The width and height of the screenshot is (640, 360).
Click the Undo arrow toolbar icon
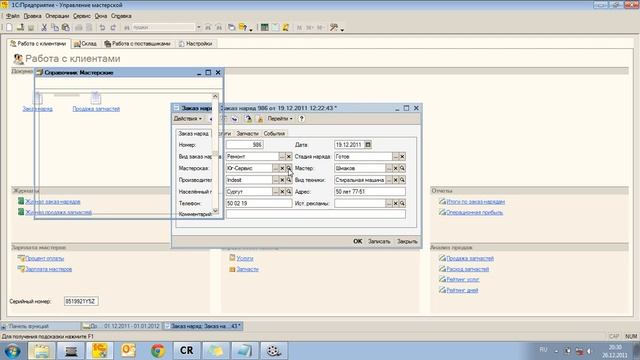coord(102,27)
